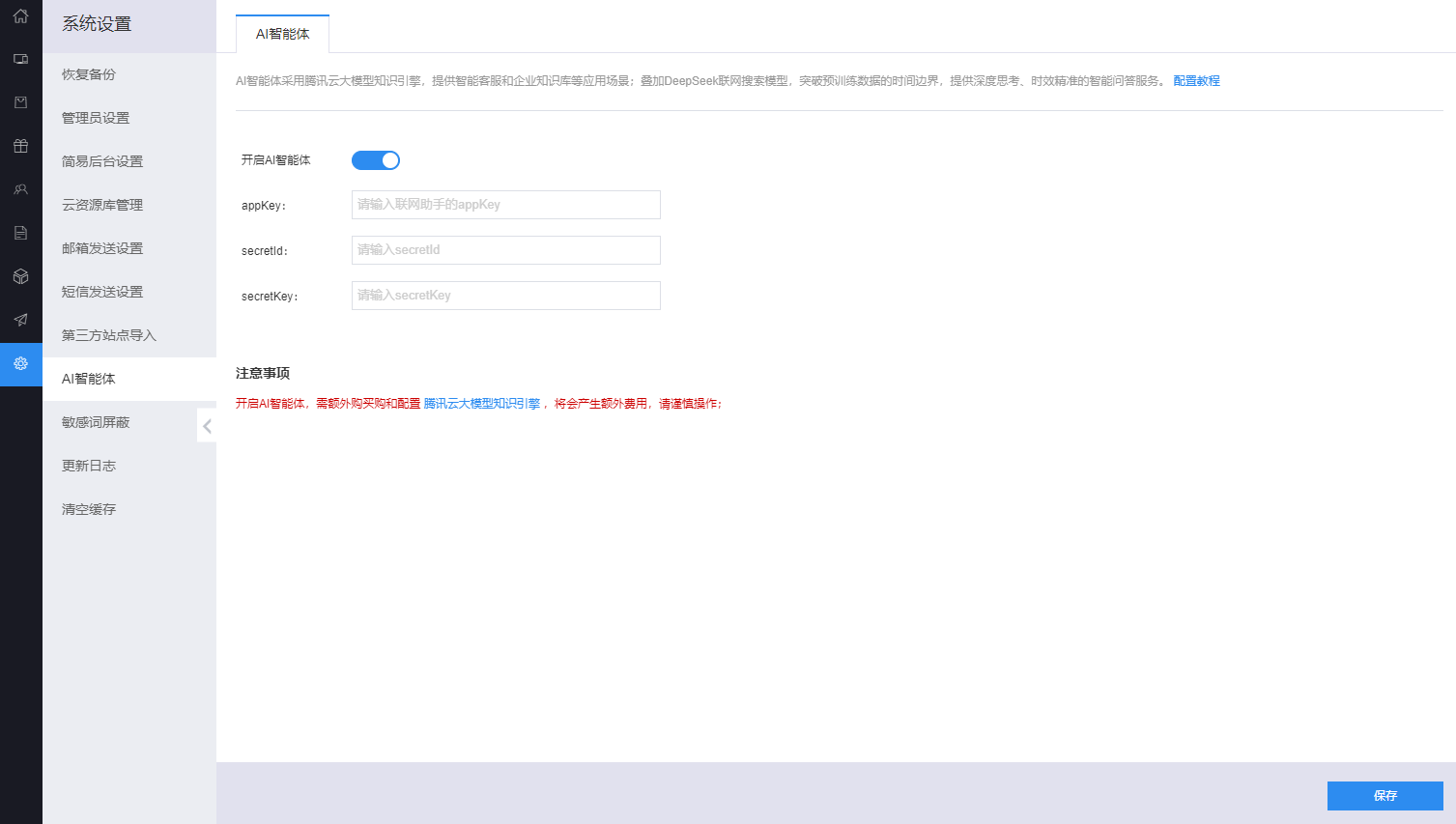This screenshot has width=1456, height=824.
Task: Open 云资源库管理 menu item
Action: click(x=129, y=205)
